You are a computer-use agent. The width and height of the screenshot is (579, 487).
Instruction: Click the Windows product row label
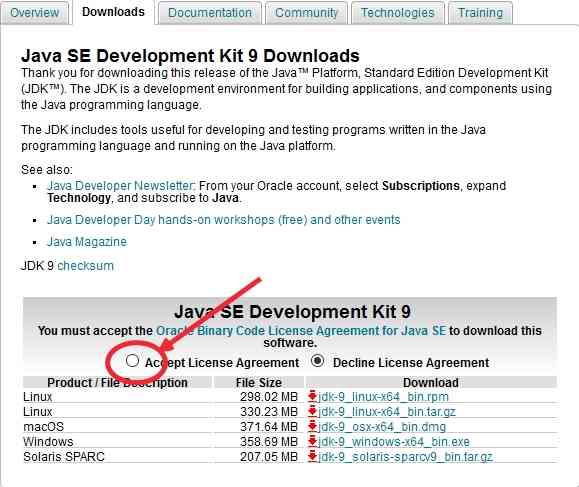click(x=48, y=442)
